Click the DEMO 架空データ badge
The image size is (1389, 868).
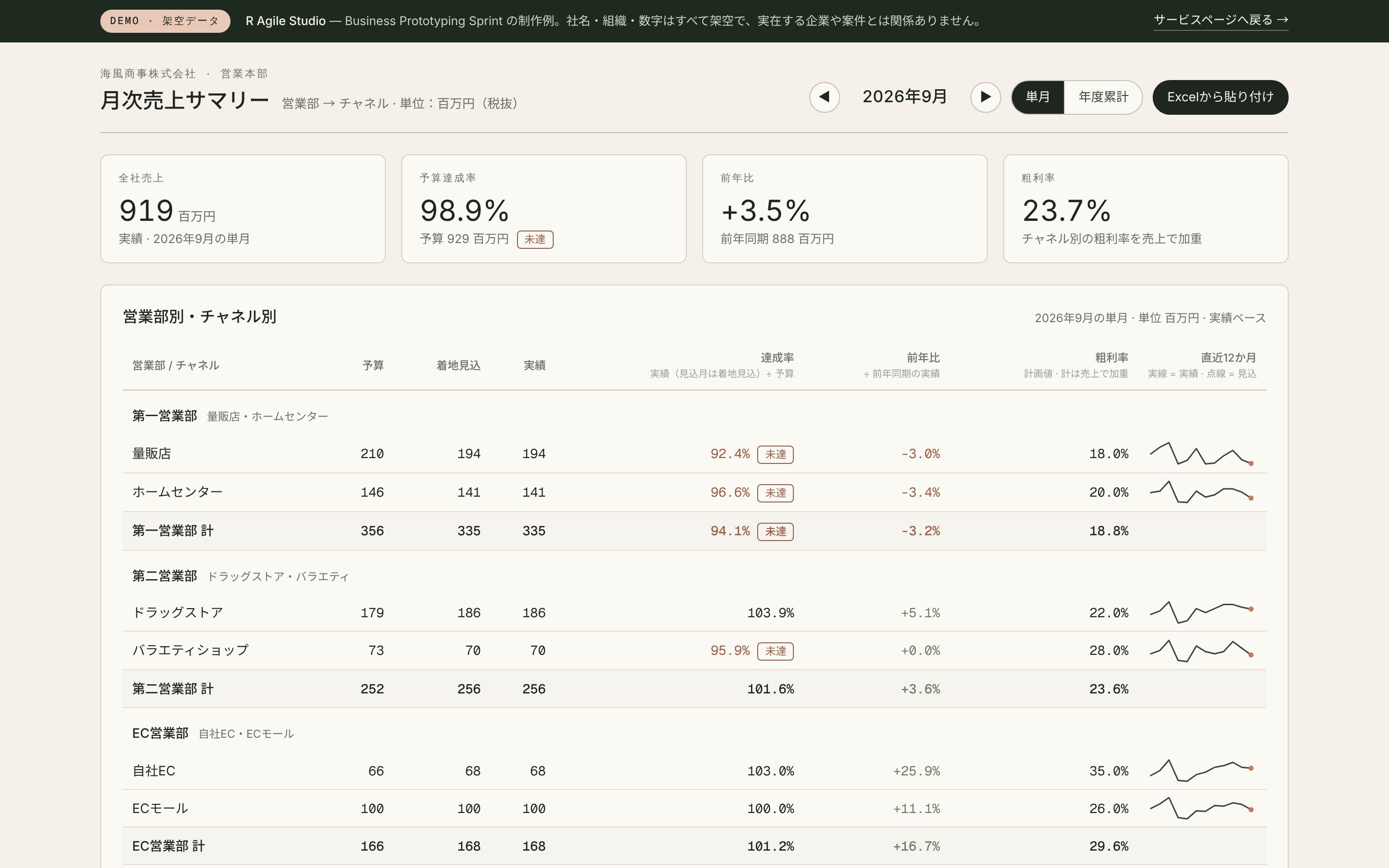point(165,21)
